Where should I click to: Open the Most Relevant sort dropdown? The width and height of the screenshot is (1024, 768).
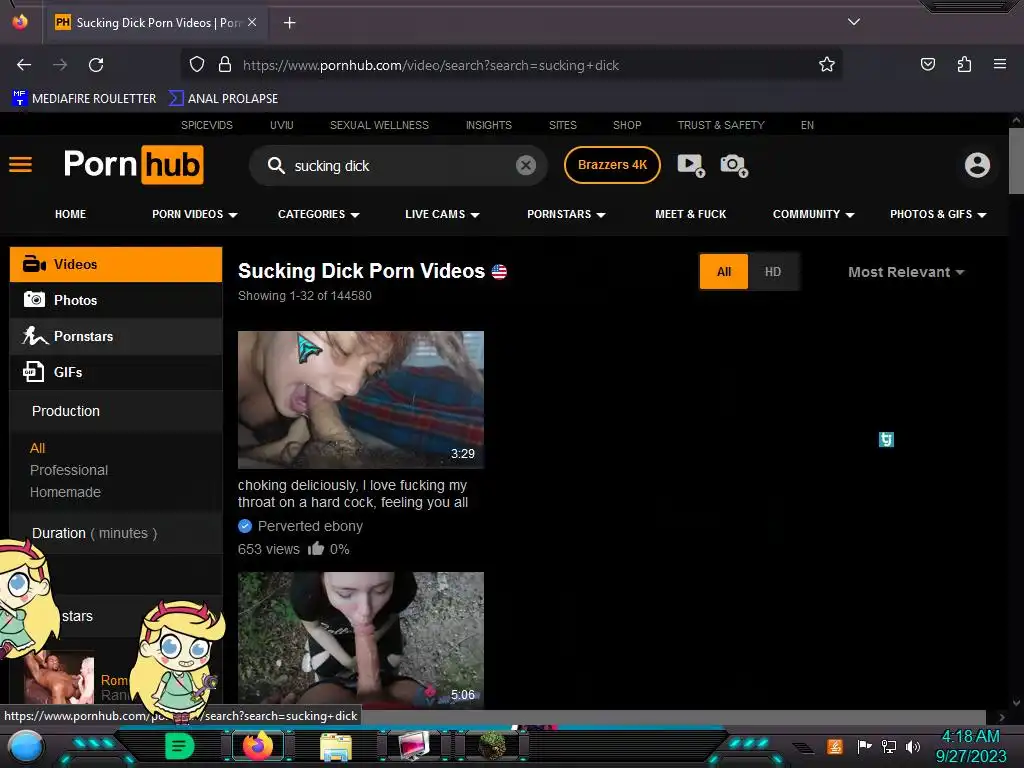pos(906,272)
